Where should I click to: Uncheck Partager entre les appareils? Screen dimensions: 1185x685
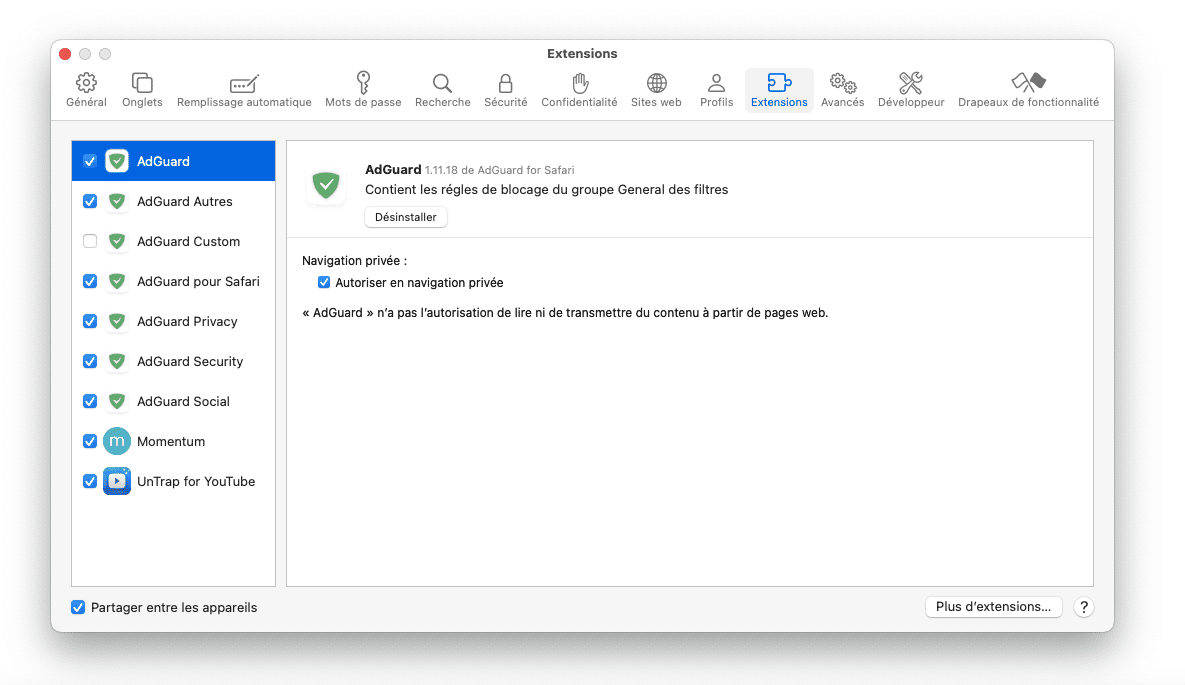(78, 607)
